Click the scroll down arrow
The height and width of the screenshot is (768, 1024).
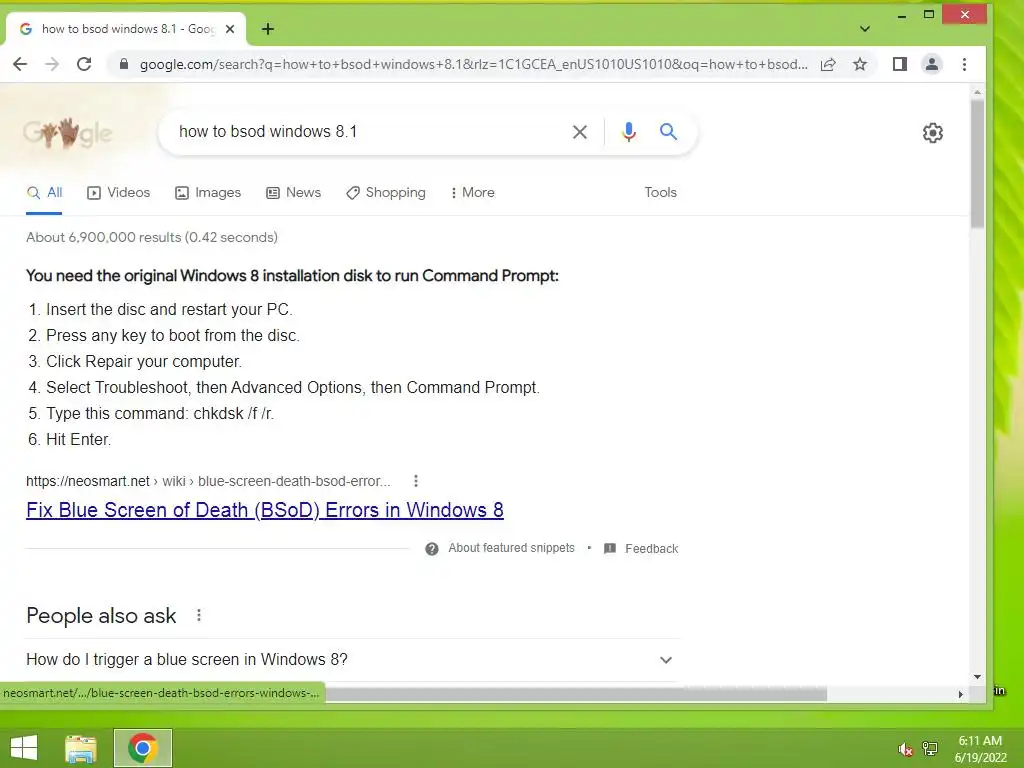[x=977, y=677]
